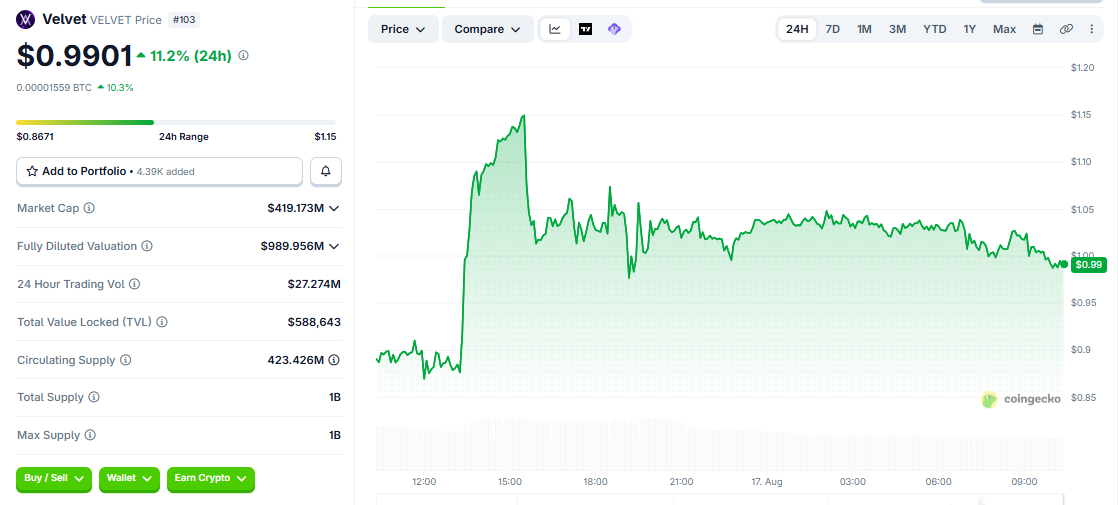The height and width of the screenshot is (505, 1118).
Task: Open the Compare dropdown
Action: click(488, 29)
